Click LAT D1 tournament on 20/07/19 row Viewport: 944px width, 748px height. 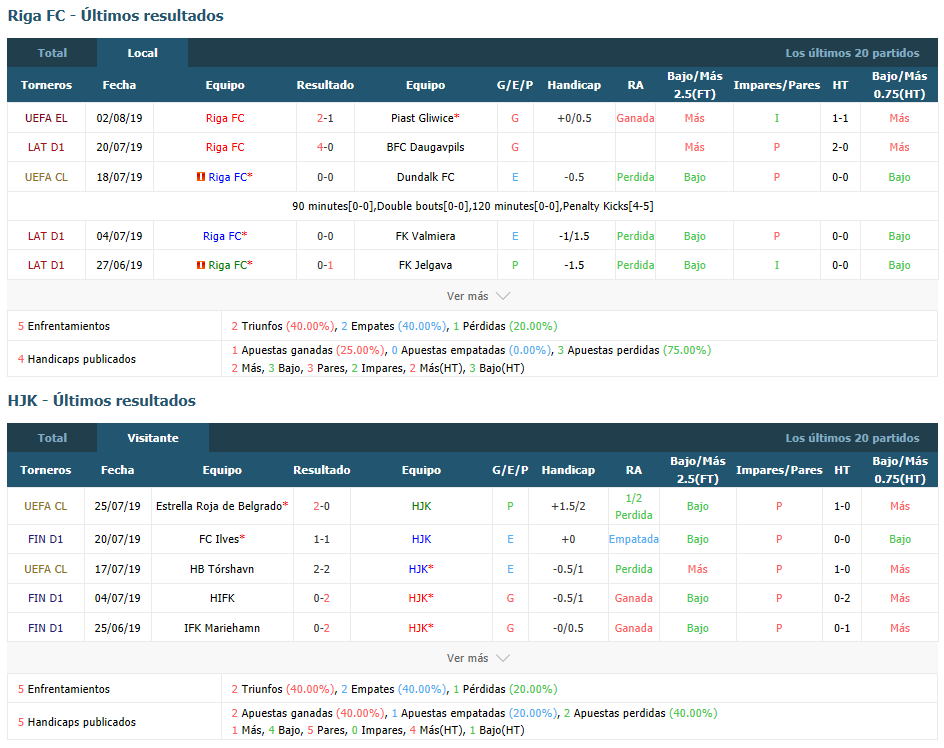tap(46, 147)
